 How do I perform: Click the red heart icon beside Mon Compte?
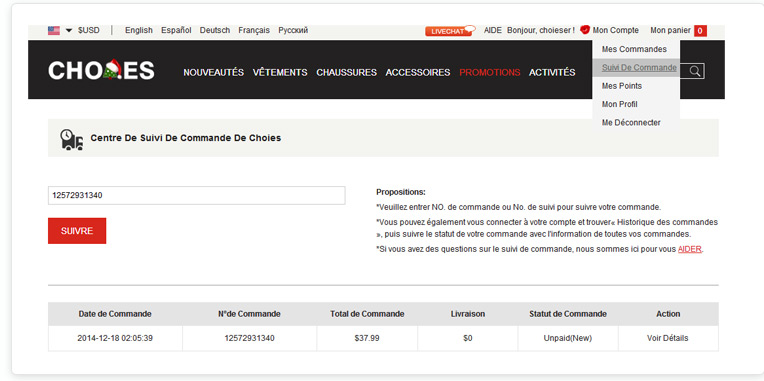[585, 30]
